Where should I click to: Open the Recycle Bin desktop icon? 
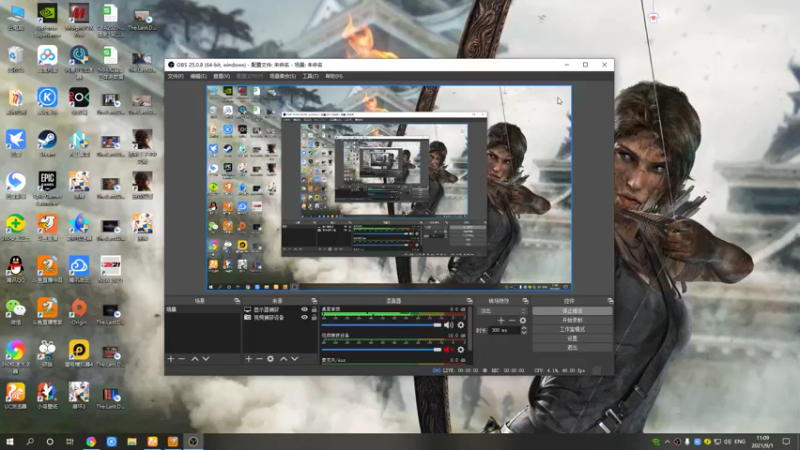16,58
